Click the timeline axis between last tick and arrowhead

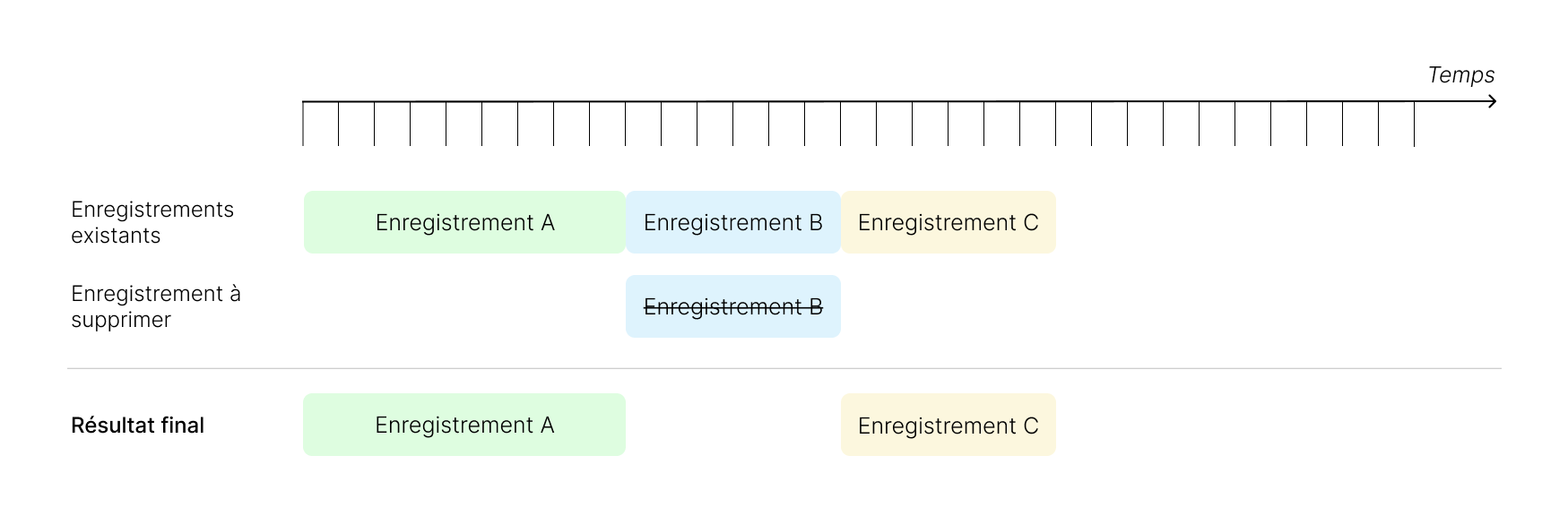coord(1451,101)
